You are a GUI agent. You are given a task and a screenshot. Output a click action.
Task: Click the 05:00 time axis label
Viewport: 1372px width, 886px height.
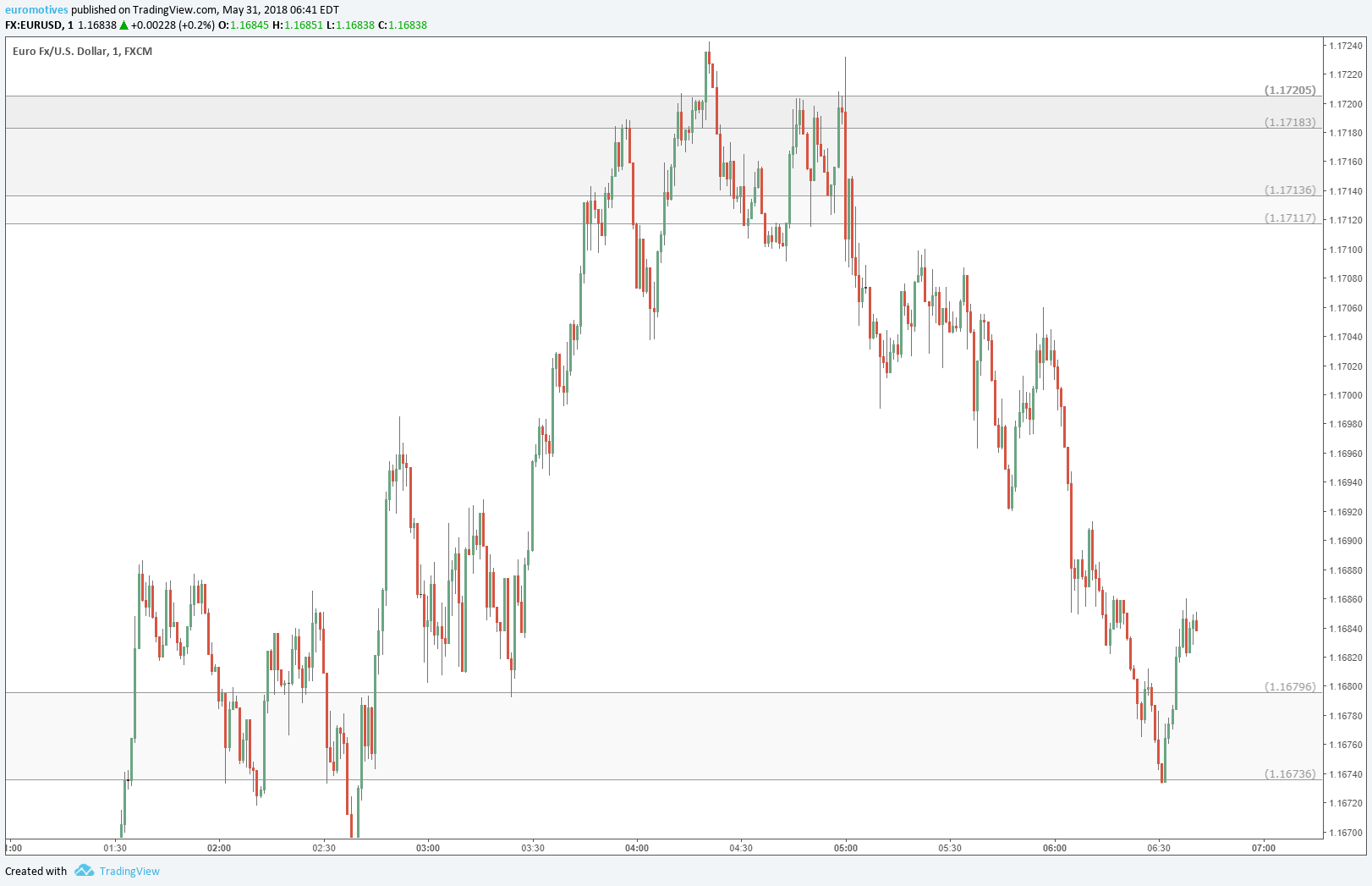[x=846, y=848]
